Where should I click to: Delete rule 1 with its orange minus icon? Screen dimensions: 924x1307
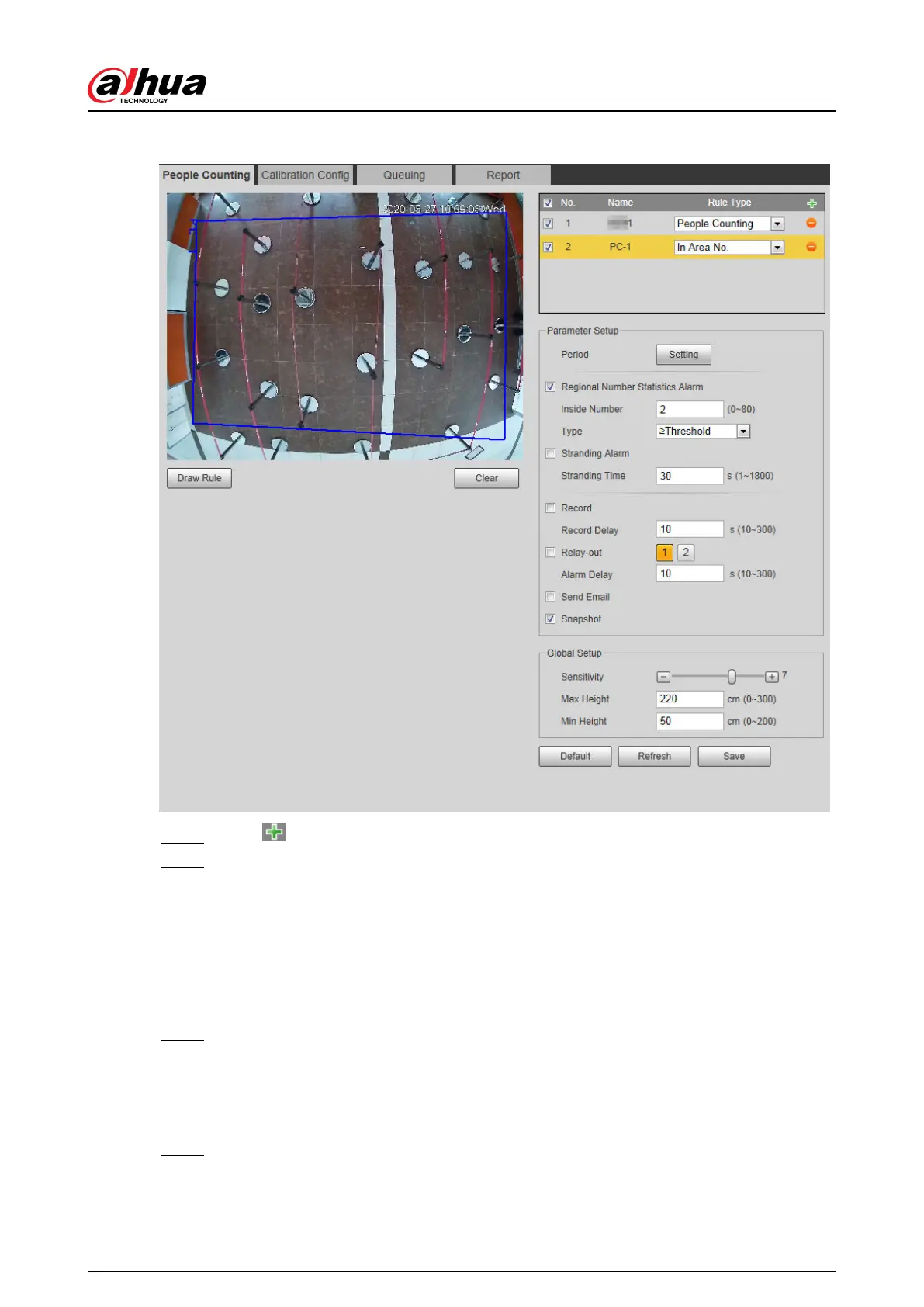click(812, 224)
